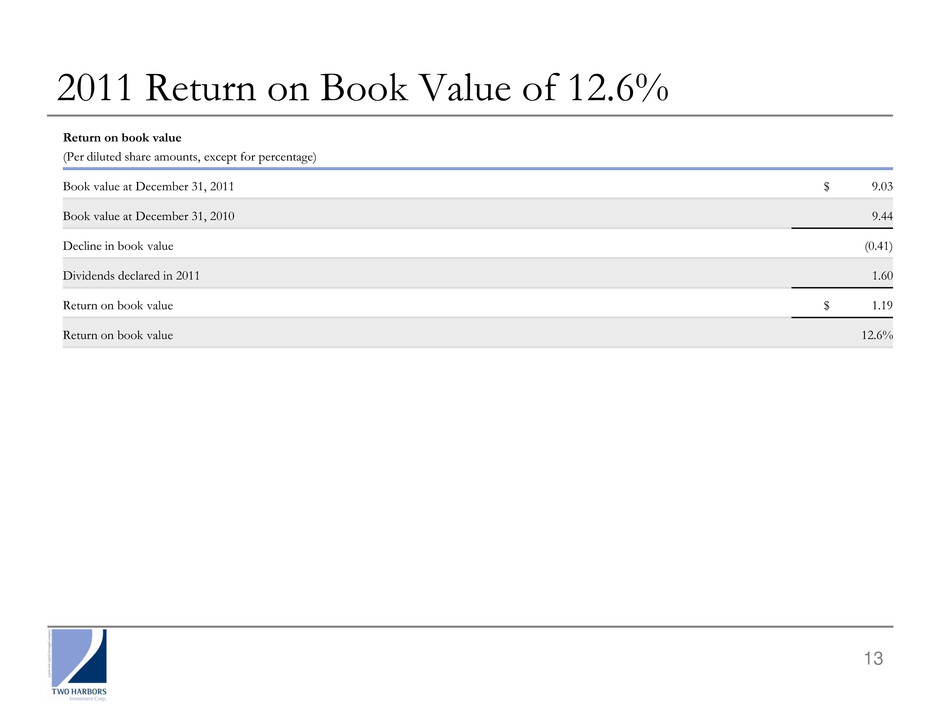Viewport: 940px width, 705px height.
Task: Click the 9.03 book value figure
Action: (x=878, y=186)
